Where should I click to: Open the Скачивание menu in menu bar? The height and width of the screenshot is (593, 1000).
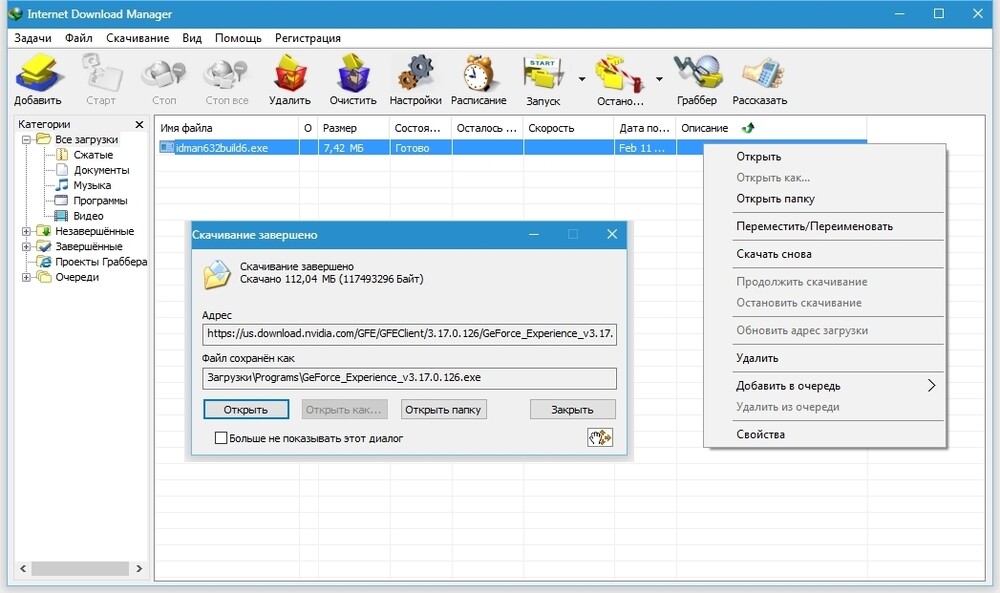(x=137, y=38)
